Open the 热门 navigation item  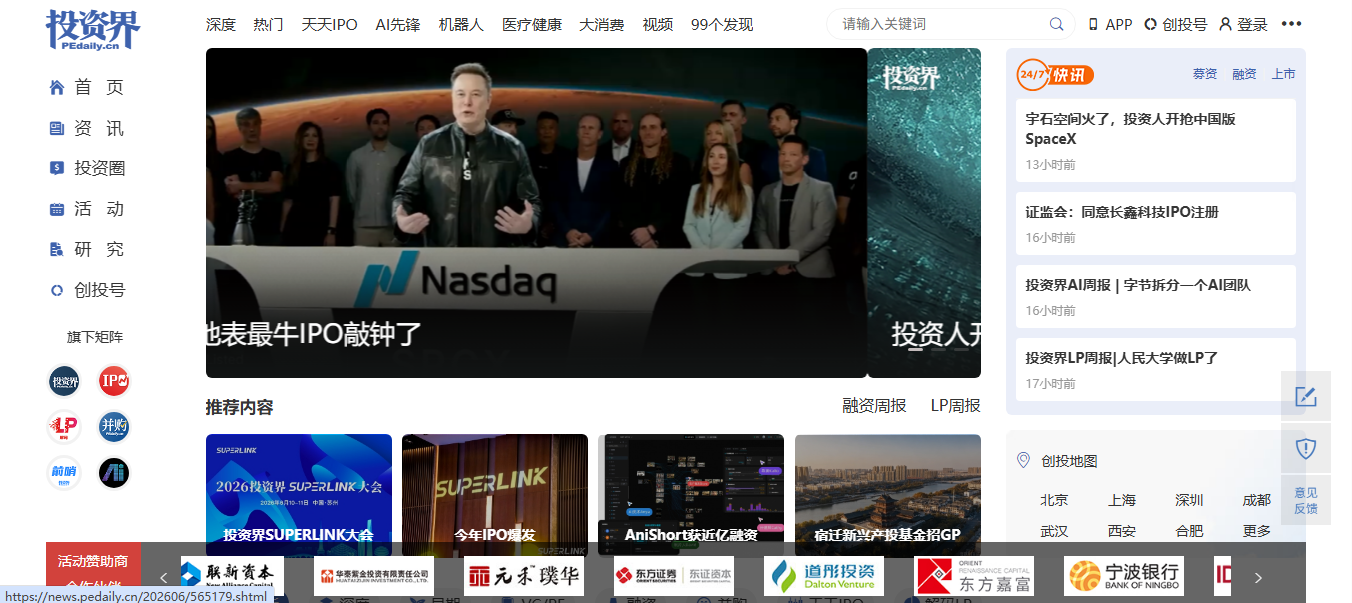click(269, 24)
